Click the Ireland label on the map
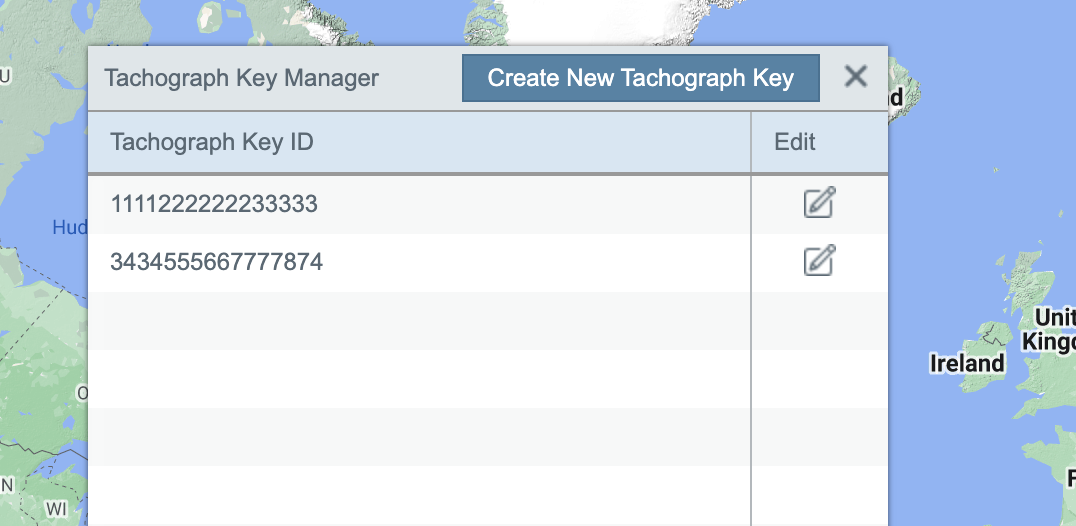 [x=966, y=363]
